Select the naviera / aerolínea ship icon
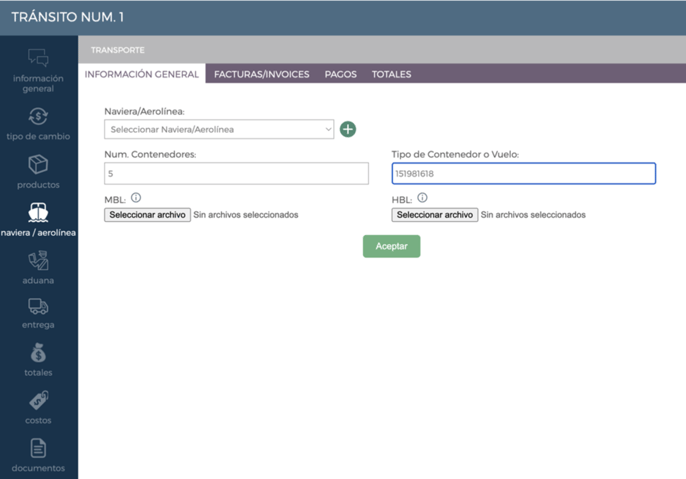Viewport: 686px width, 479px height. pyautogui.click(x=38, y=212)
